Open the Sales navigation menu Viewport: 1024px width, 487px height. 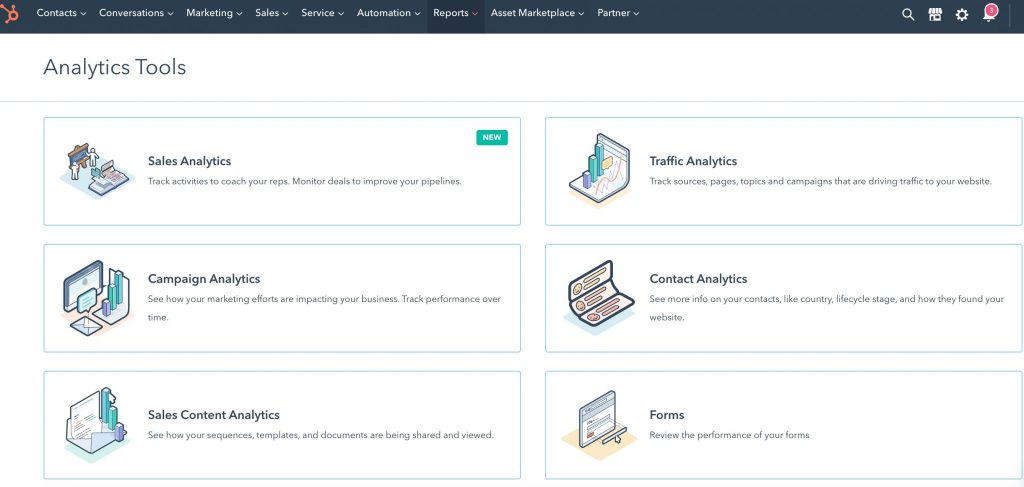click(272, 13)
